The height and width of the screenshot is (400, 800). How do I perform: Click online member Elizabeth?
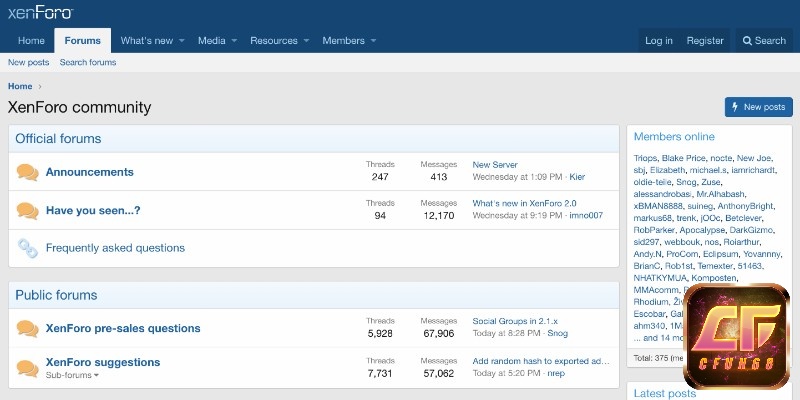click(x=667, y=170)
